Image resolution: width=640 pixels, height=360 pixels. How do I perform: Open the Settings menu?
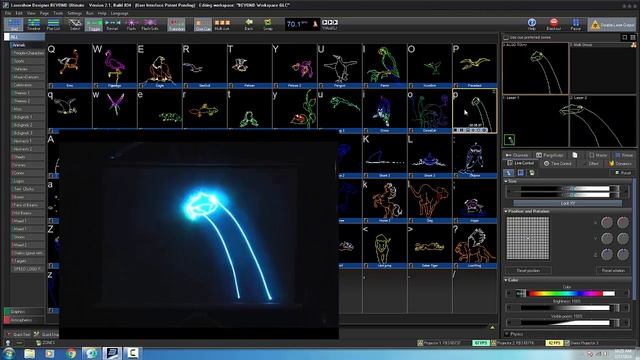point(74,13)
